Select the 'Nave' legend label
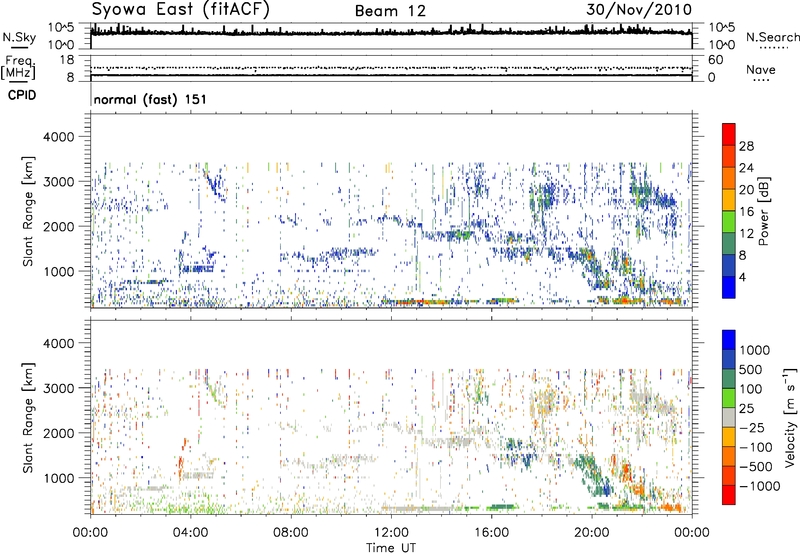800x554 pixels. (761, 70)
